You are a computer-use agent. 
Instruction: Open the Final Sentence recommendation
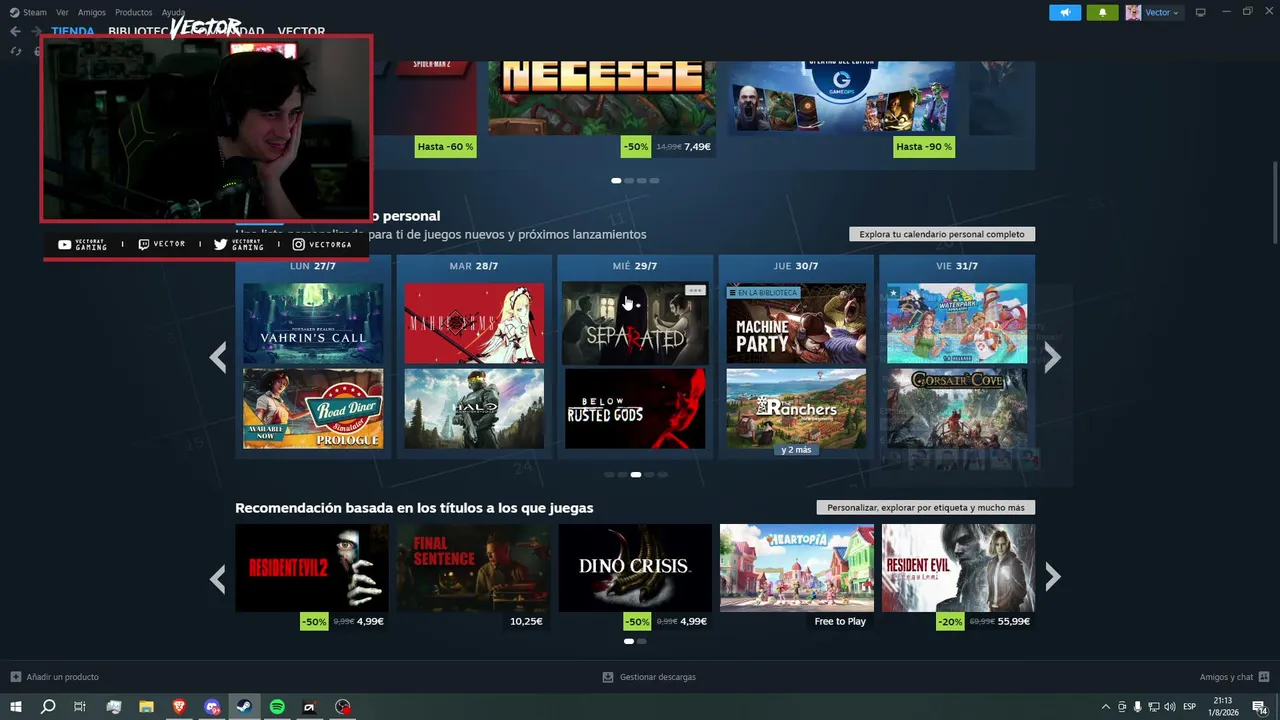473,568
